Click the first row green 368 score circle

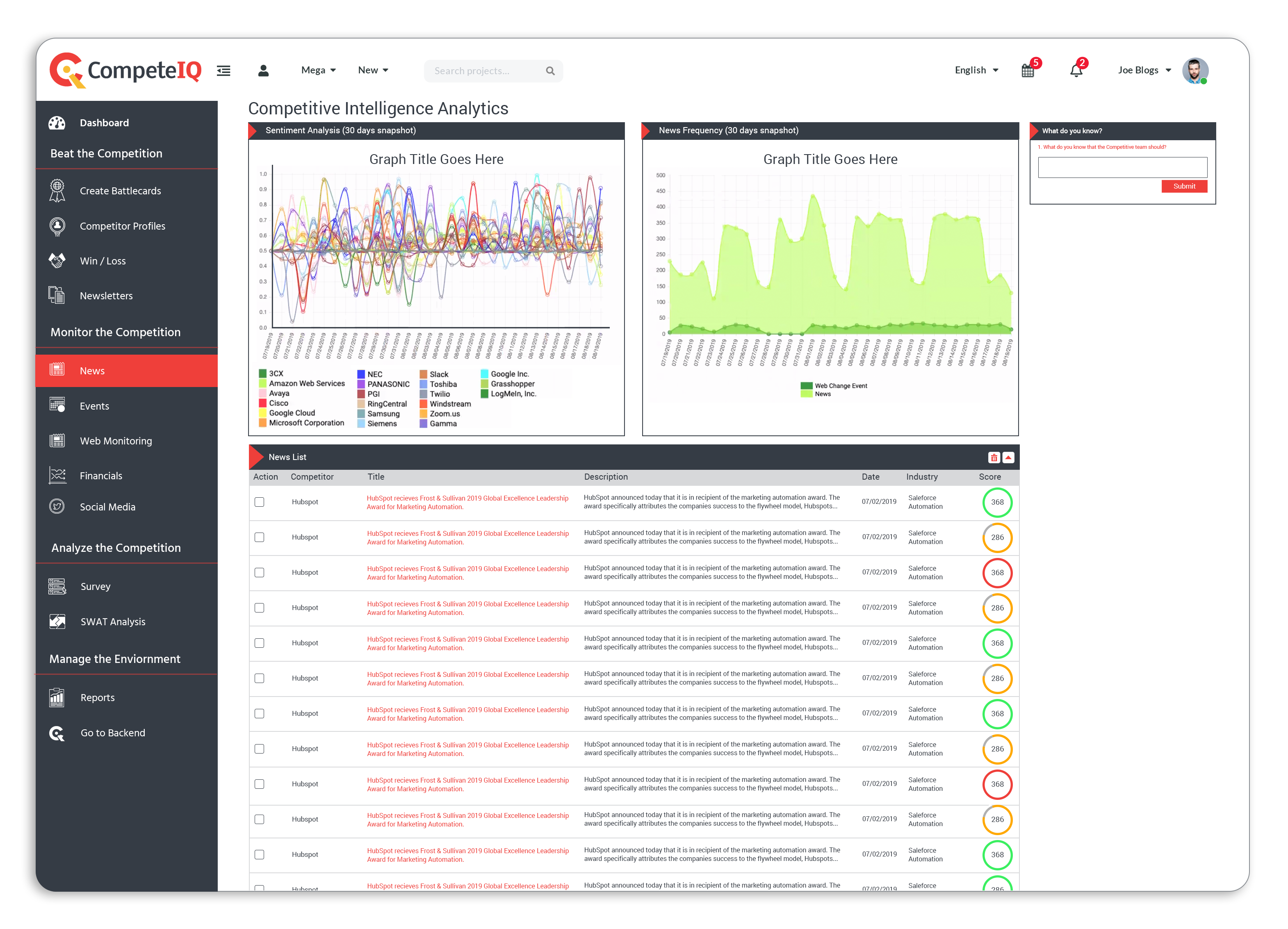(x=997, y=502)
